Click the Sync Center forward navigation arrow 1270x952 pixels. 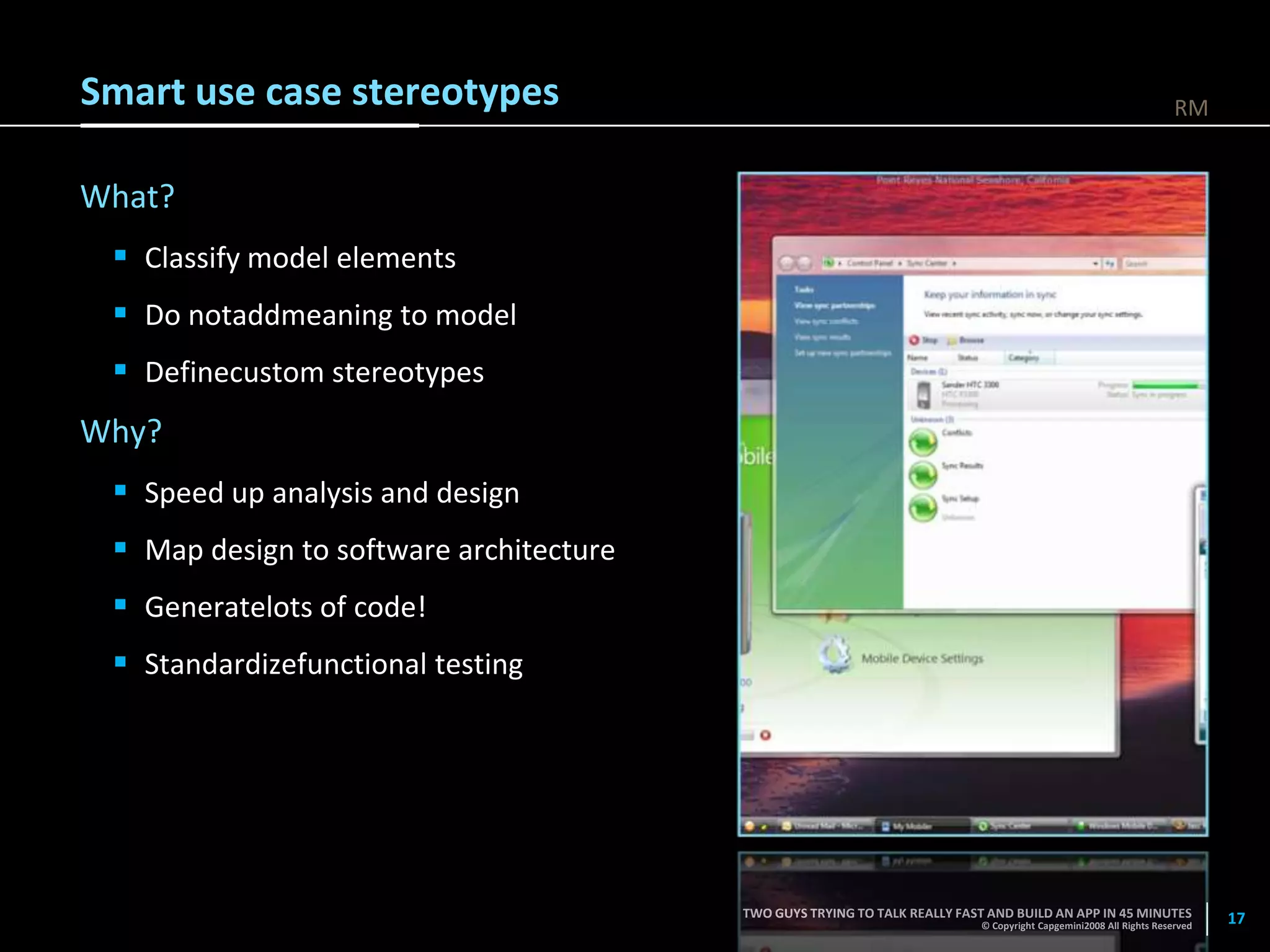coord(804,263)
